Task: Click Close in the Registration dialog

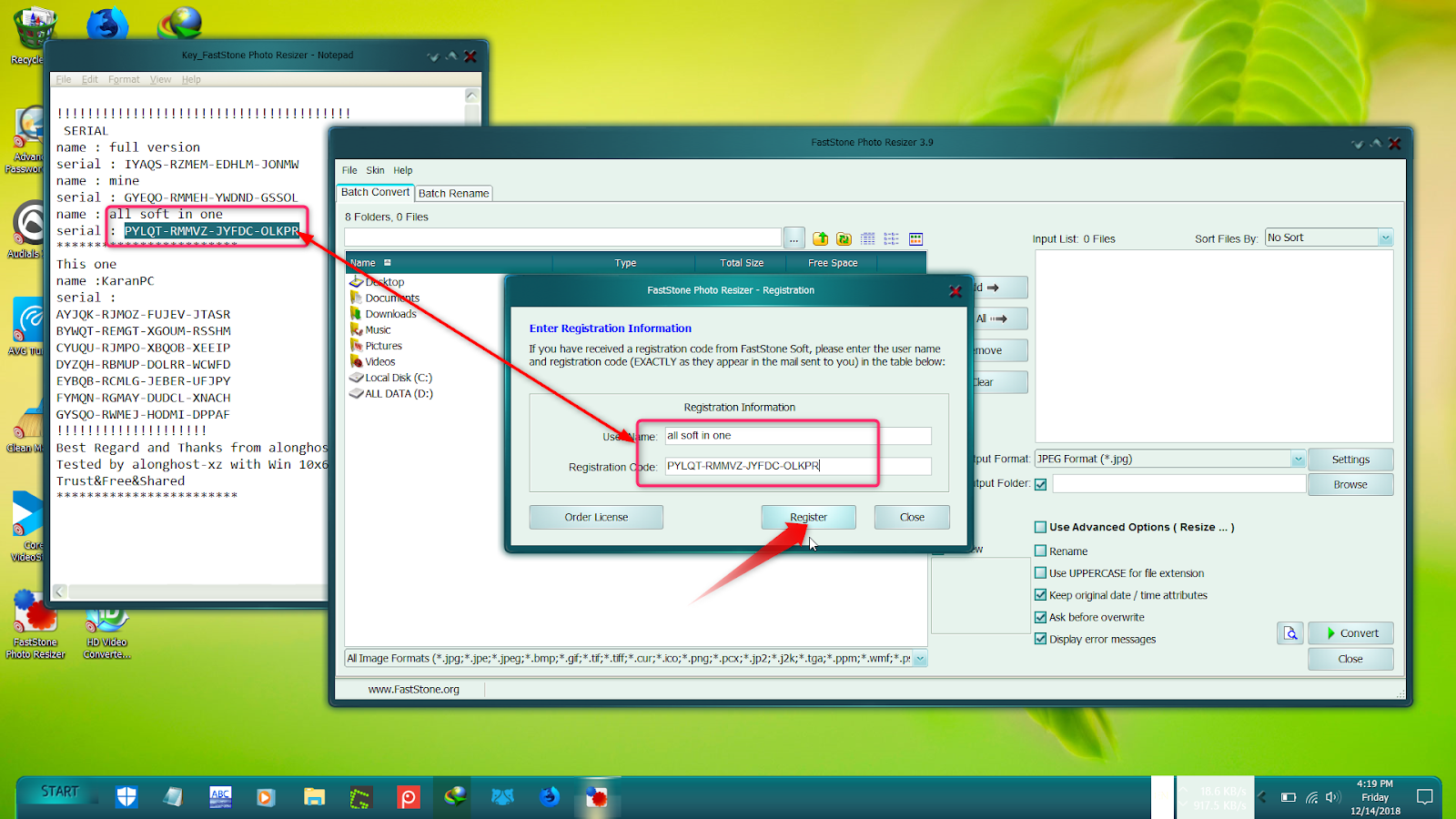Action: coord(912,517)
